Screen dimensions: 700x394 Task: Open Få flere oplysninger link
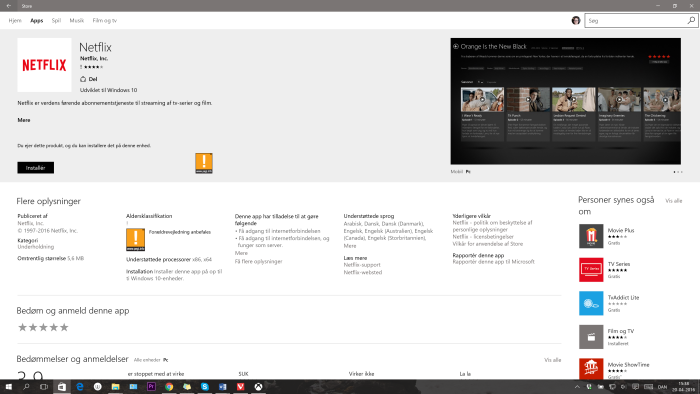pyautogui.click(x=258, y=261)
